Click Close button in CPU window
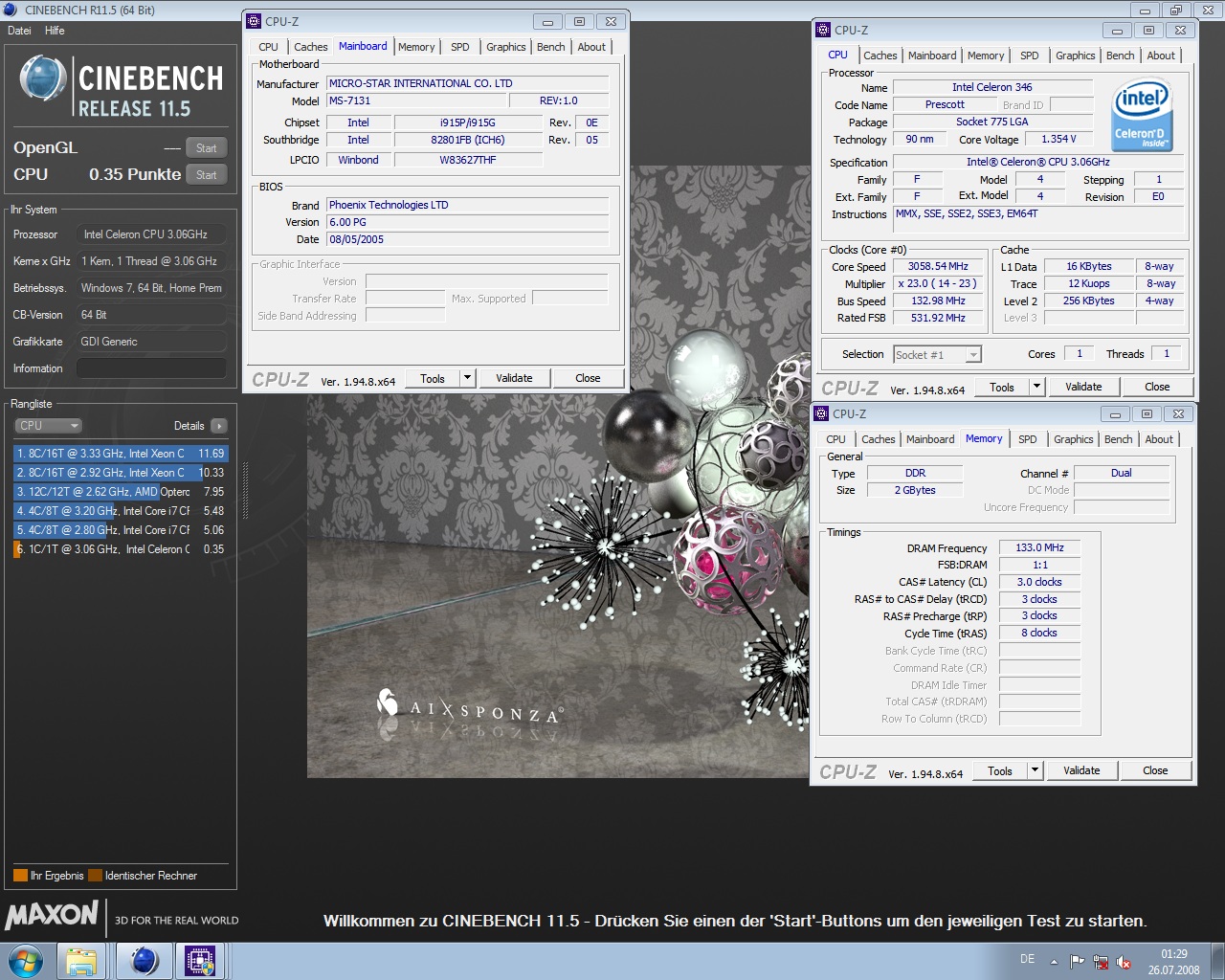Image resolution: width=1225 pixels, height=980 pixels. pyautogui.click(x=1157, y=387)
